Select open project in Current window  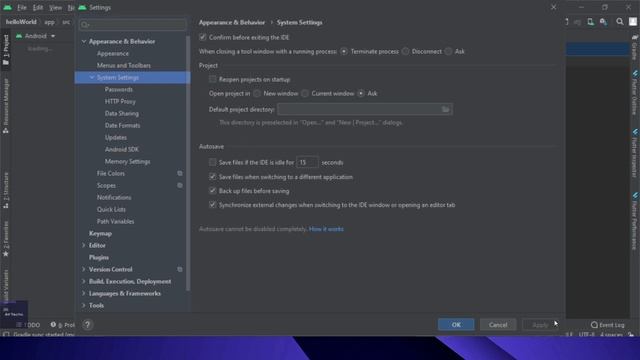point(305,93)
